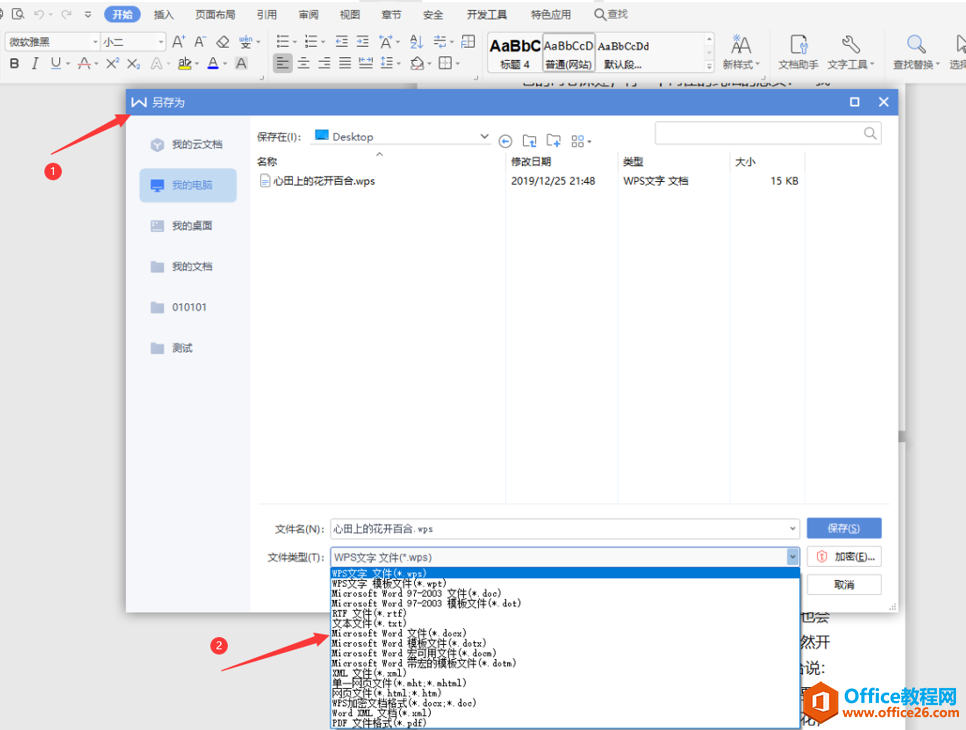The image size is (966, 730).
Task: Click the font color A icon
Action: (213, 63)
